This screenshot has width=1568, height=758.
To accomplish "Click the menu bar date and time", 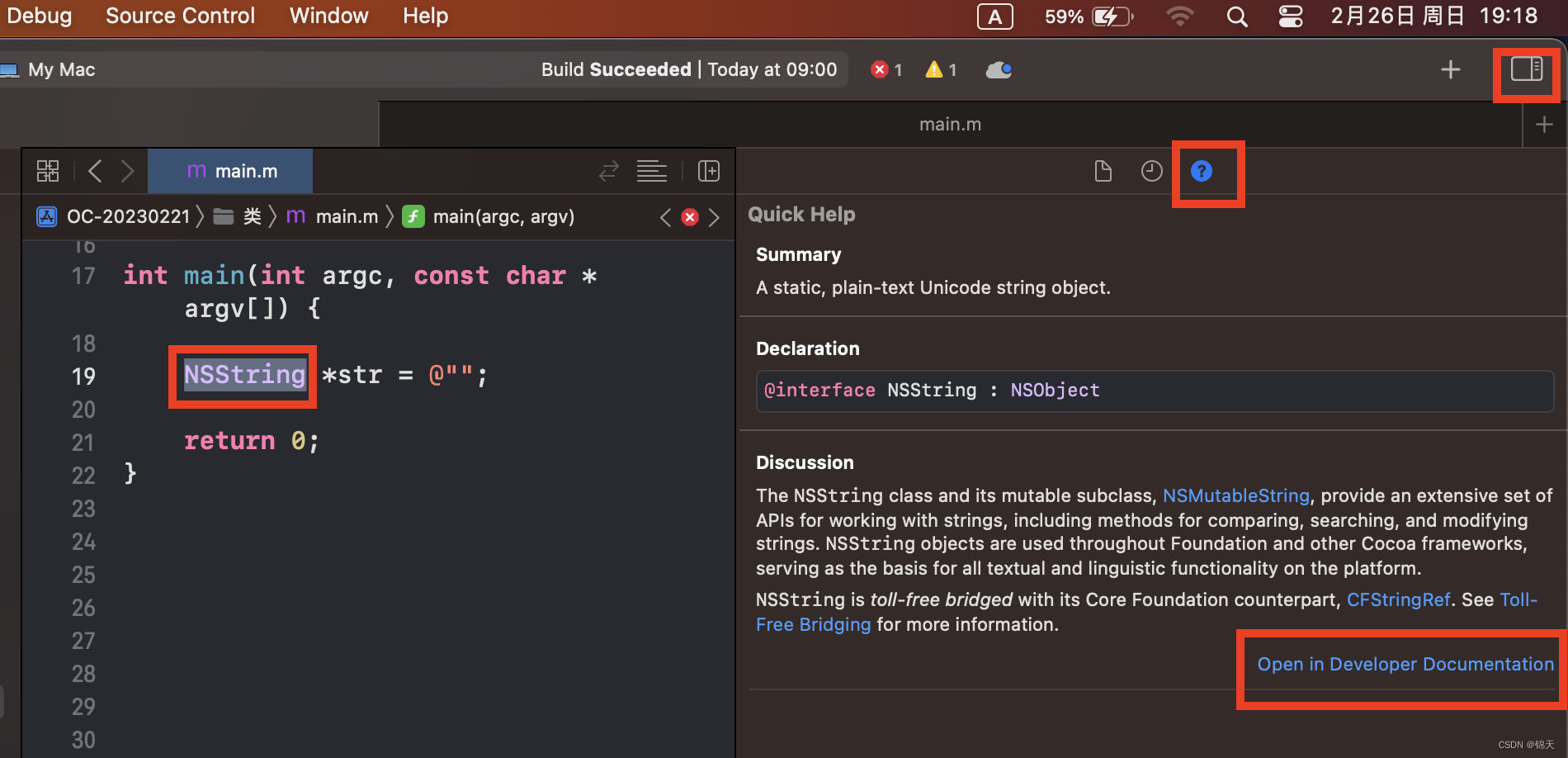I will pyautogui.click(x=1434, y=16).
